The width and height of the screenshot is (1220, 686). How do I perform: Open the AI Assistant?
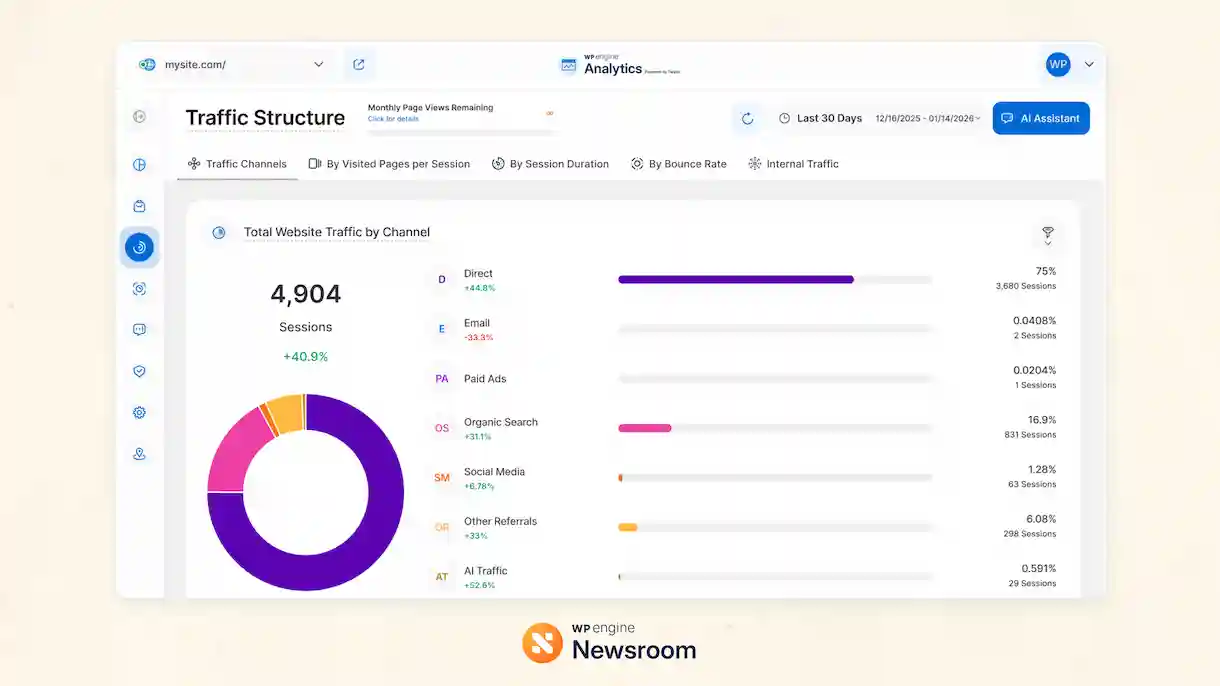pos(1041,117)
